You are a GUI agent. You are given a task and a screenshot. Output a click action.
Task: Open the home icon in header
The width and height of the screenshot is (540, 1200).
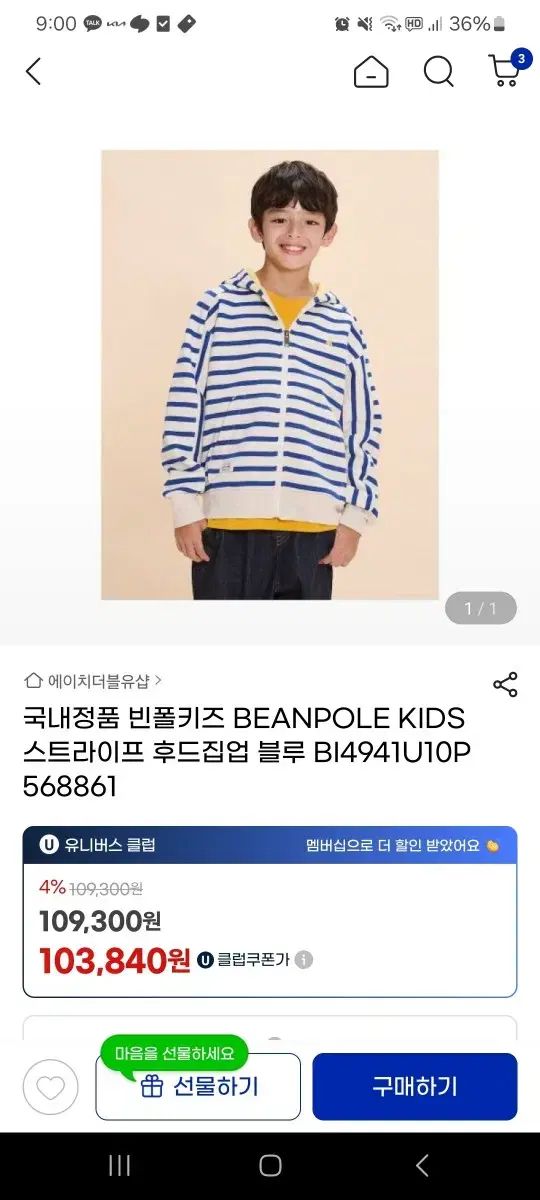(x=371, y=71)
